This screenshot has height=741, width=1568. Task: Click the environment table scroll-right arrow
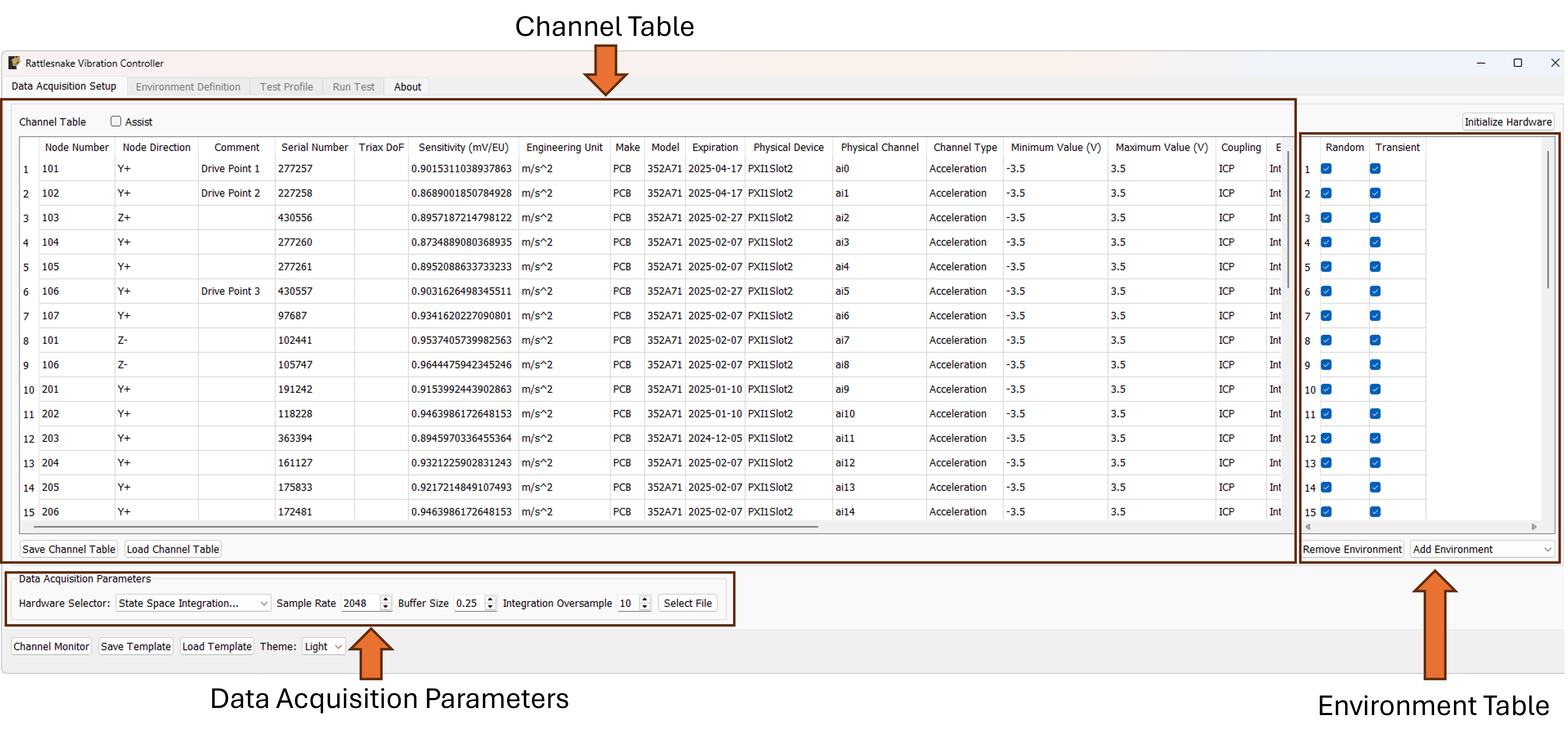(1534, 527)
